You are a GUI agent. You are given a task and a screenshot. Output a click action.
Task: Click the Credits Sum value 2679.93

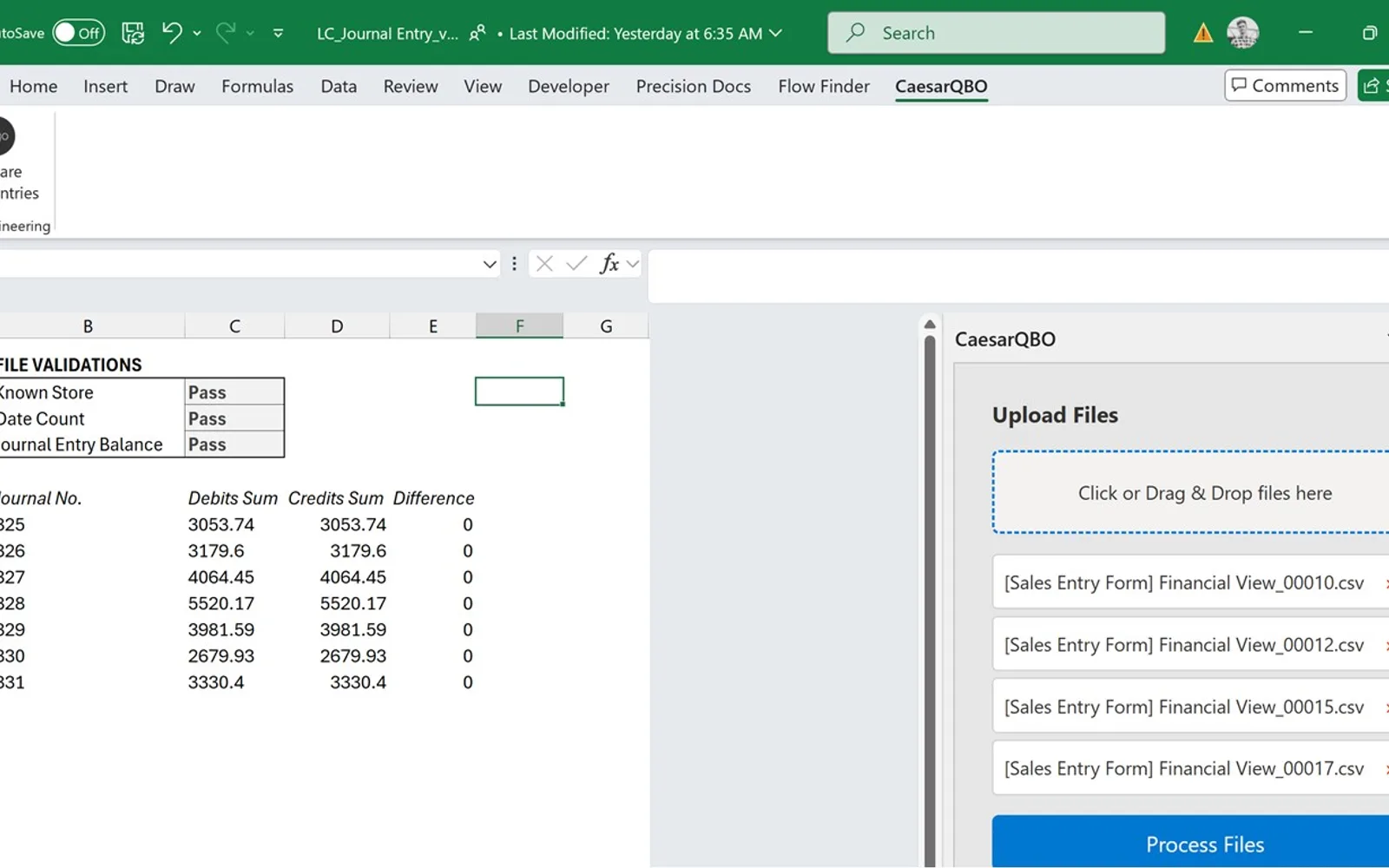(x=353, y=656)
